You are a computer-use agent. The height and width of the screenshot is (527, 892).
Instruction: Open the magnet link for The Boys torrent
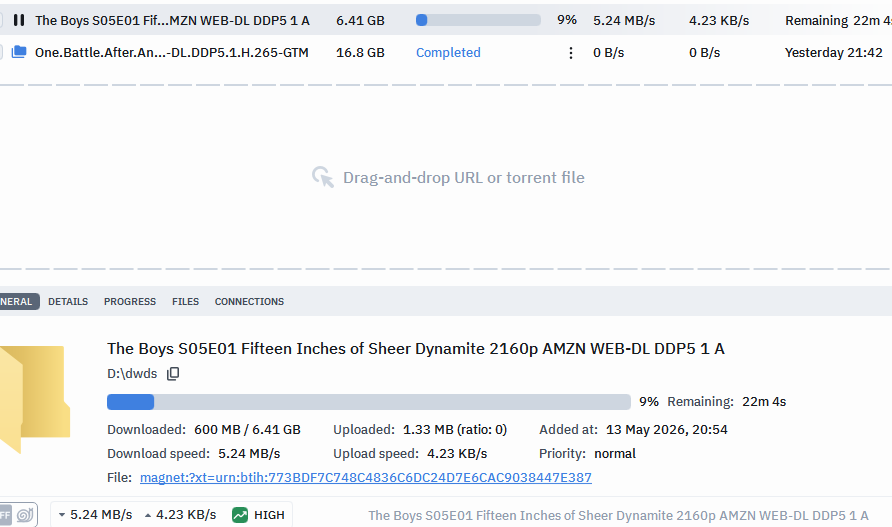click(x=366, y=477)
